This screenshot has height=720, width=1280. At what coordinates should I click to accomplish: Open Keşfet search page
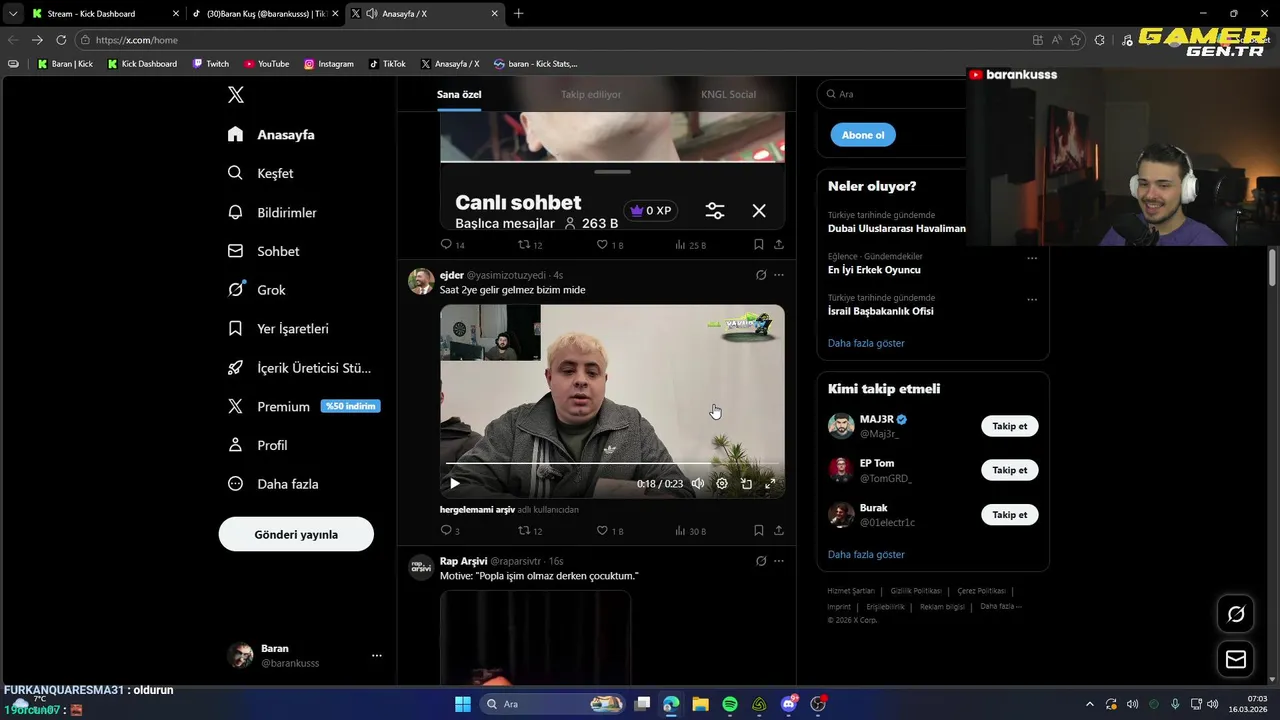pos(260,173)
